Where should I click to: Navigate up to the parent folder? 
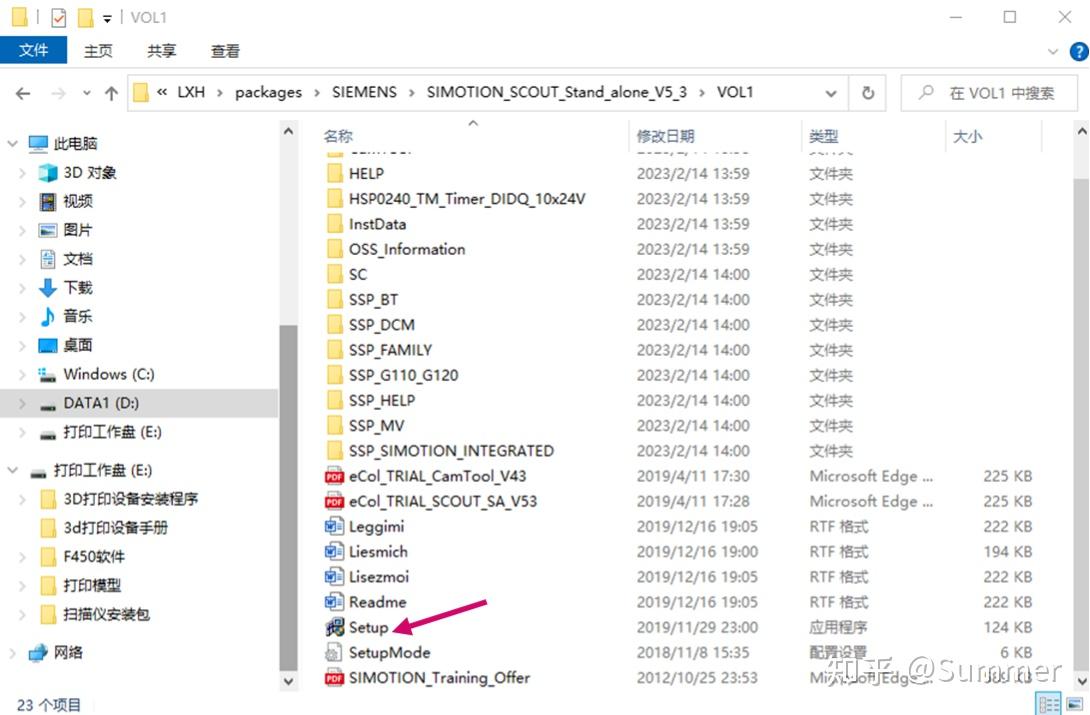110,92
